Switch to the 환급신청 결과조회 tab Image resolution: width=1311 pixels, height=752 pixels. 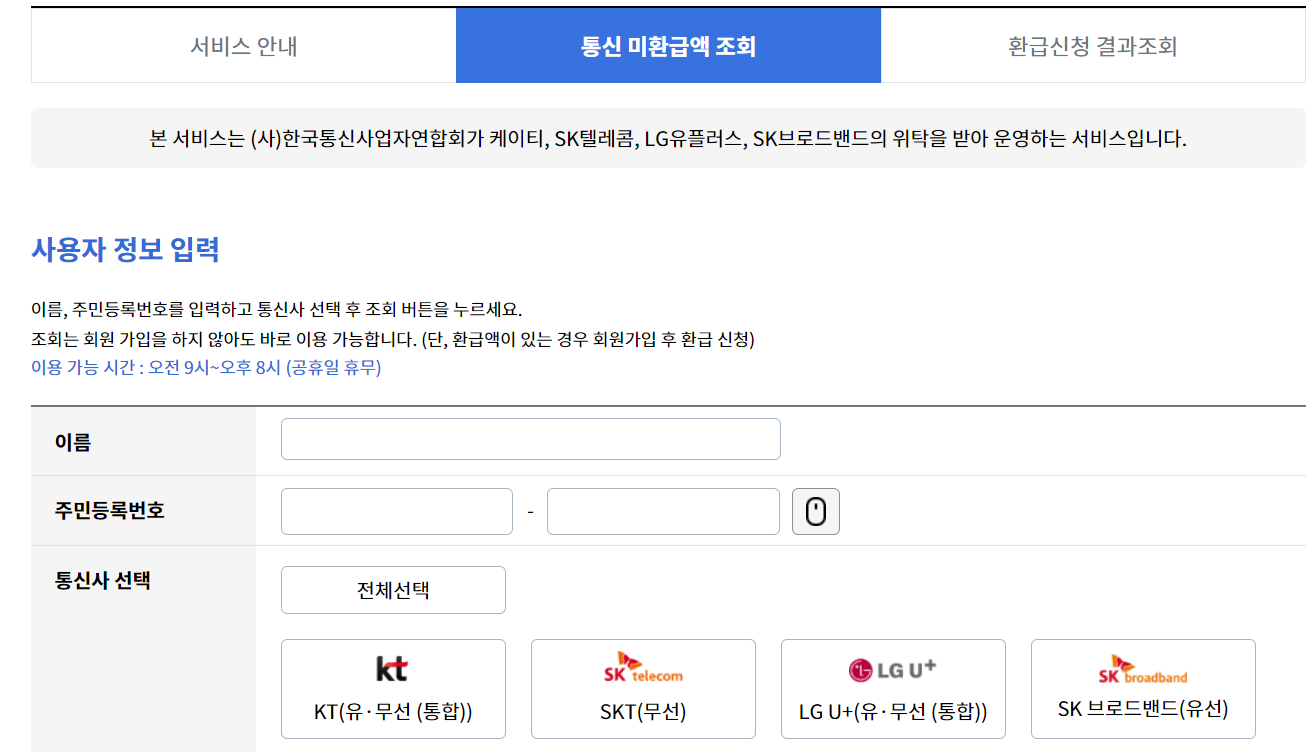(1093, 45)
